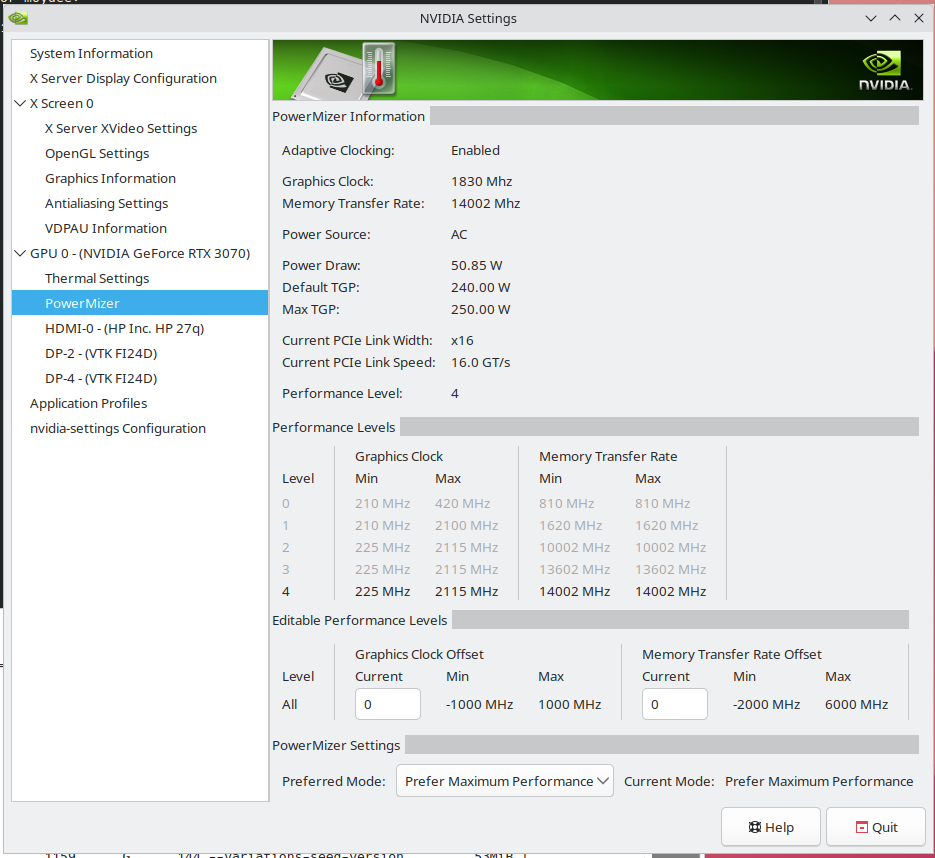This screenshot has width=935, height=858.
Task: Open System Information page
Action: tap(91, 53)
